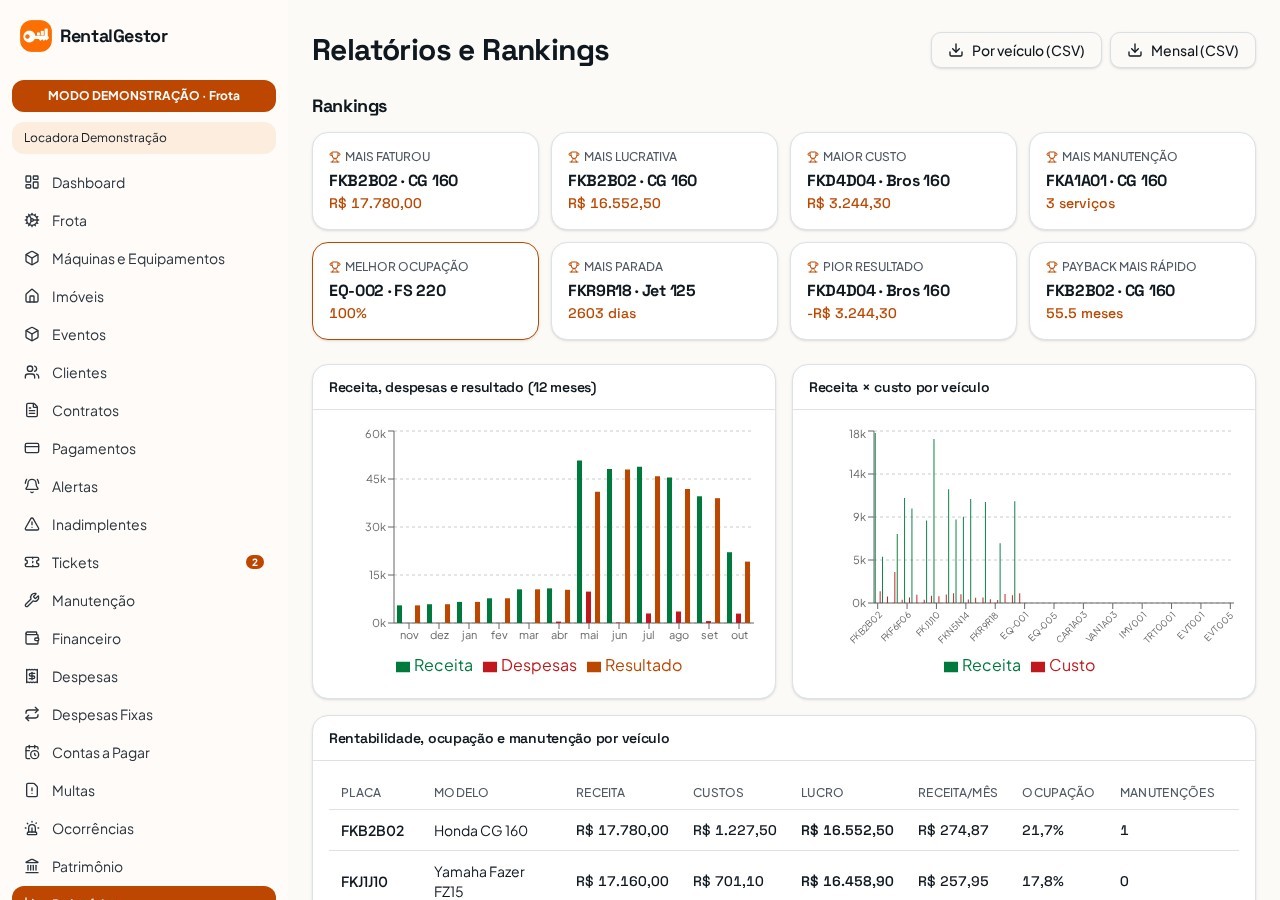Open the Melhor Ocupação ranking card
The height and width of the screenshot is (900, 1280).
coord(425,291)
